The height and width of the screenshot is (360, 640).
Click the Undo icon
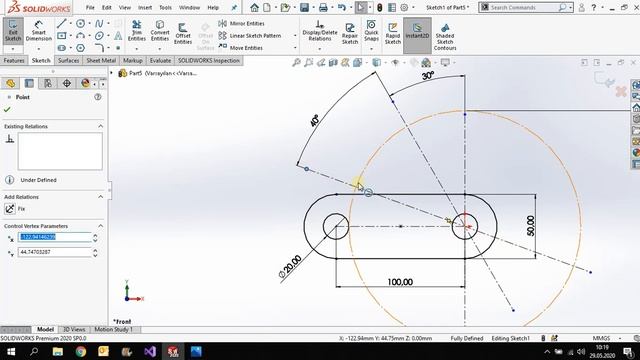342,7
